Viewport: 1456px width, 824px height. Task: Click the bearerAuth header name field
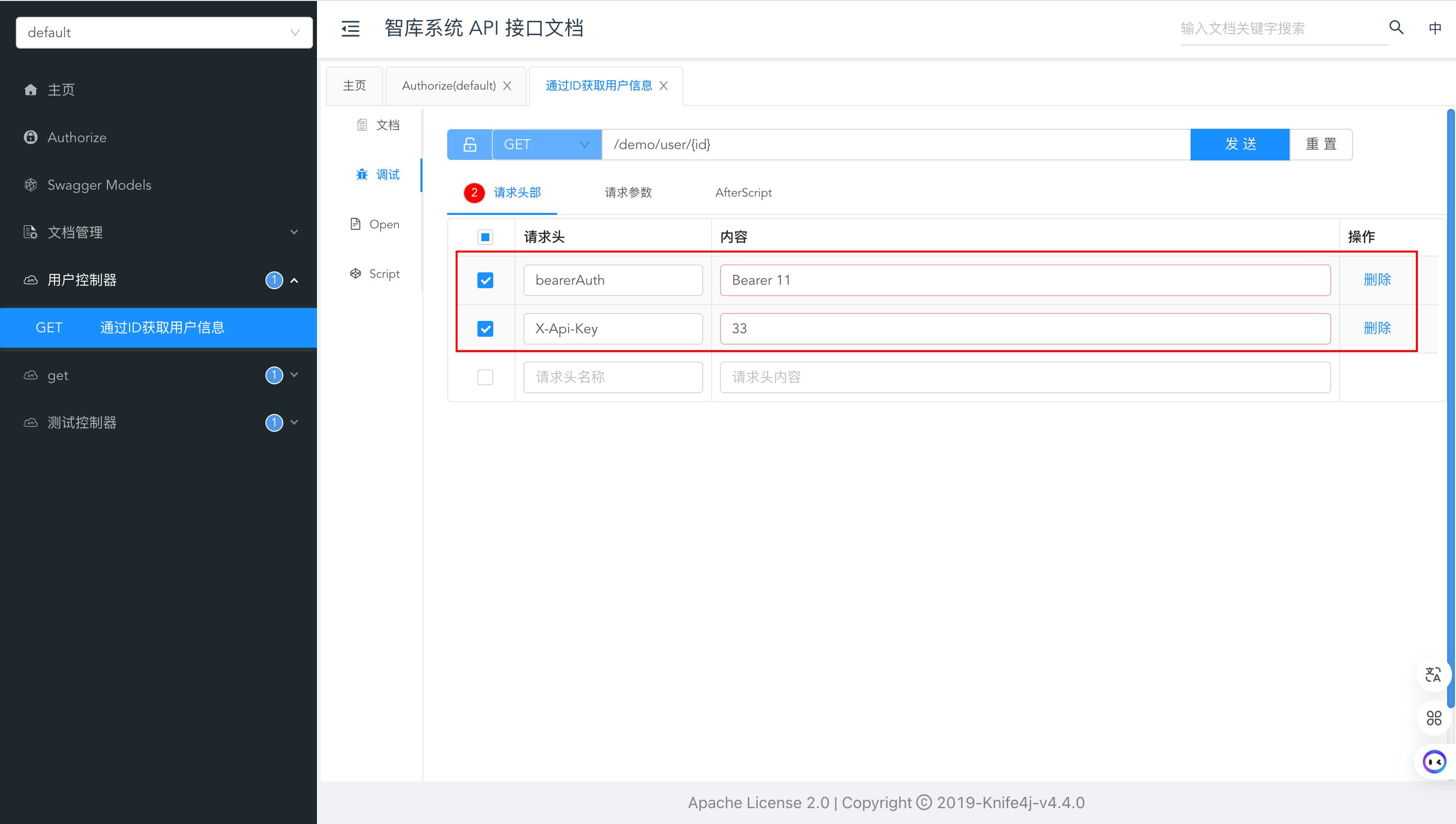[613, 280]
